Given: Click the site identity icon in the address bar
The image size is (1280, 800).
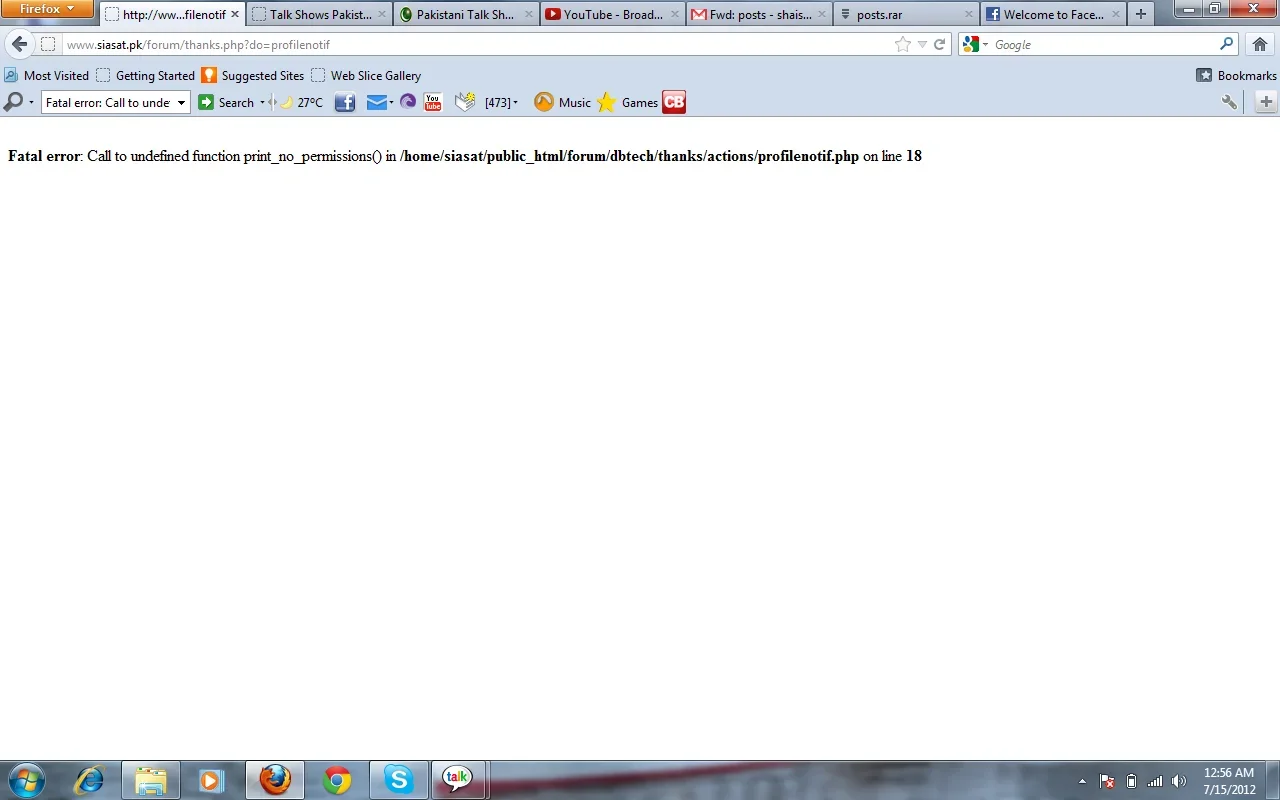Looking at the screenshot, I should tap(48, 44).
